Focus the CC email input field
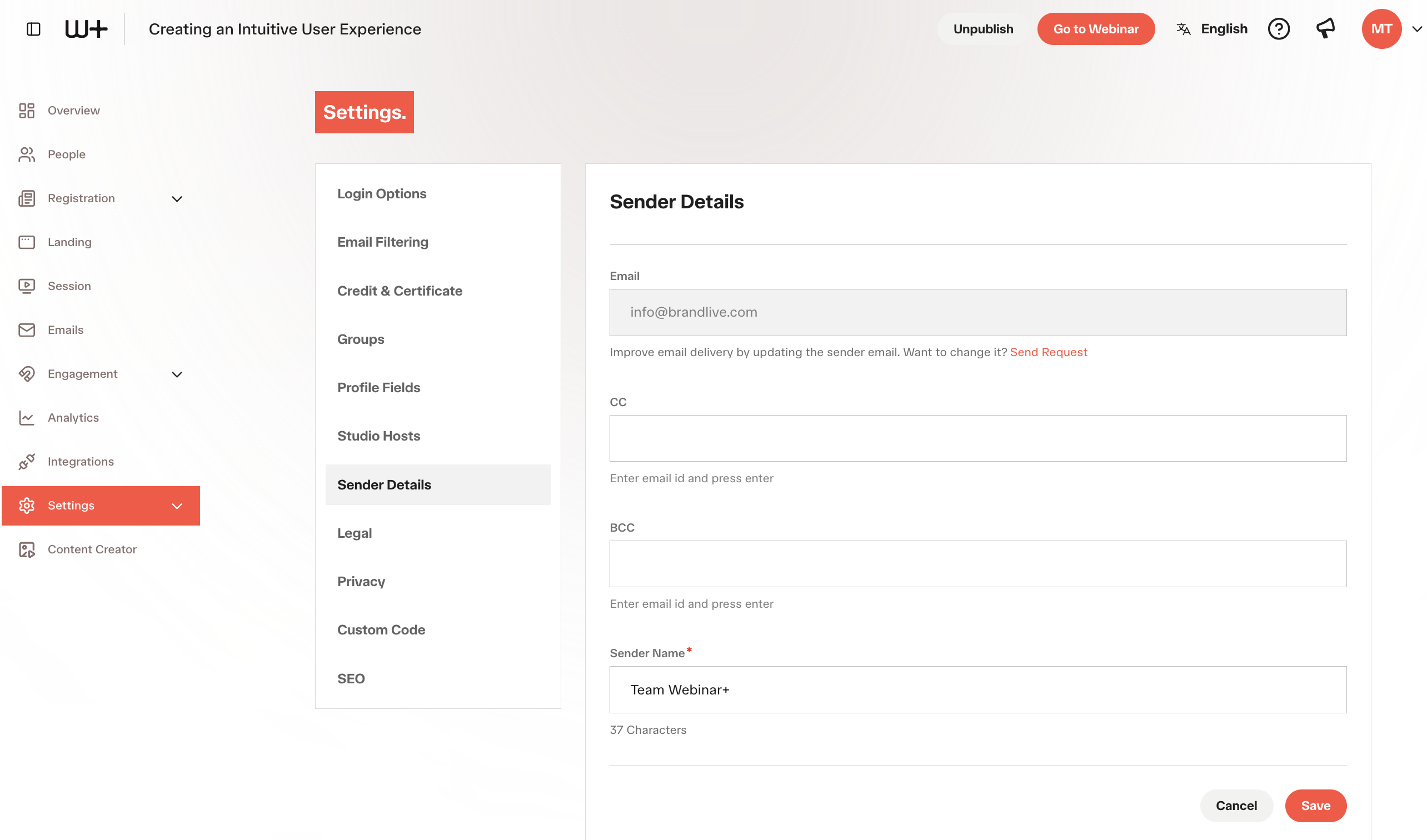Viewport: 1427px width, 840px height. tap(978, 438)
